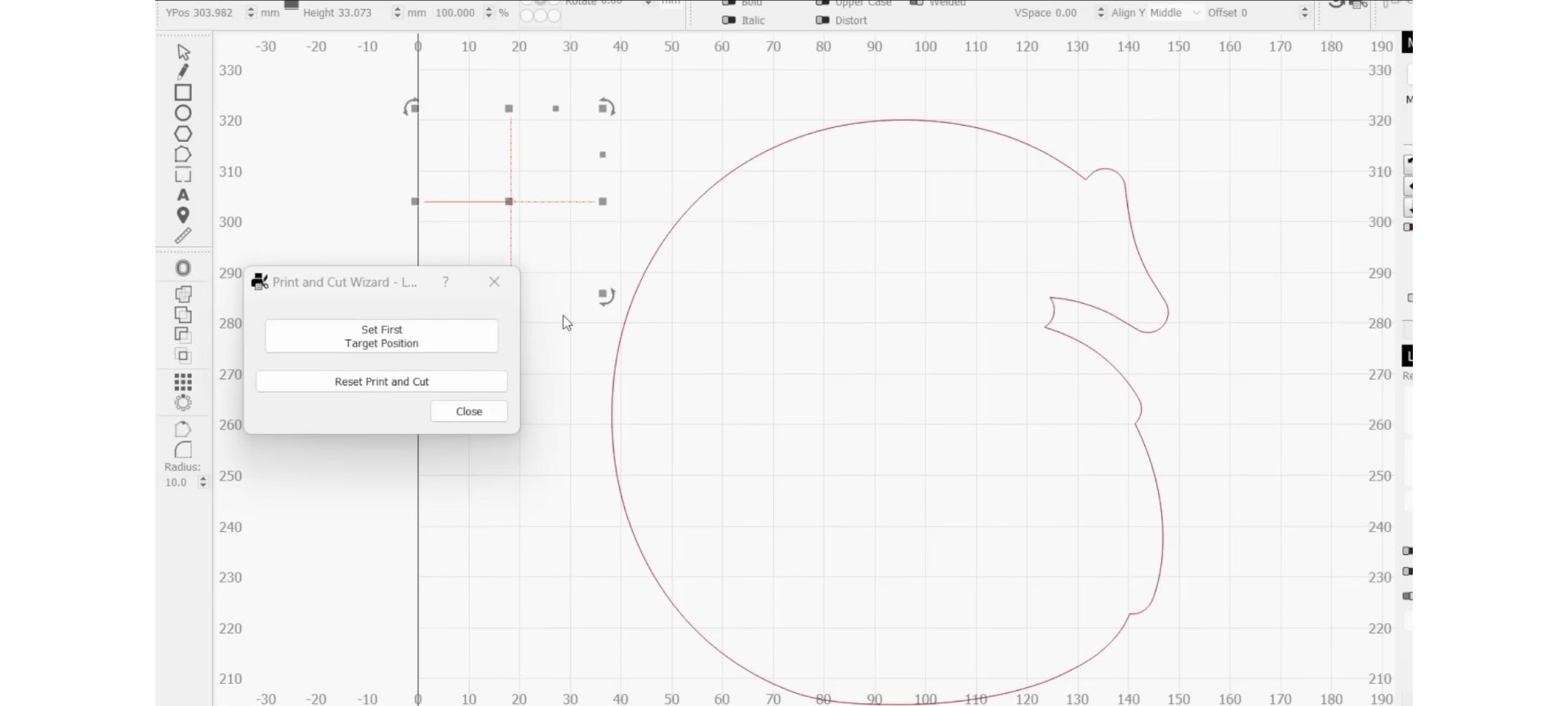The width and height of the screenshot is (1568, 706).
Task: Toggle the Italic text switch
Action: pyautogui.click(x=728, y=20)
